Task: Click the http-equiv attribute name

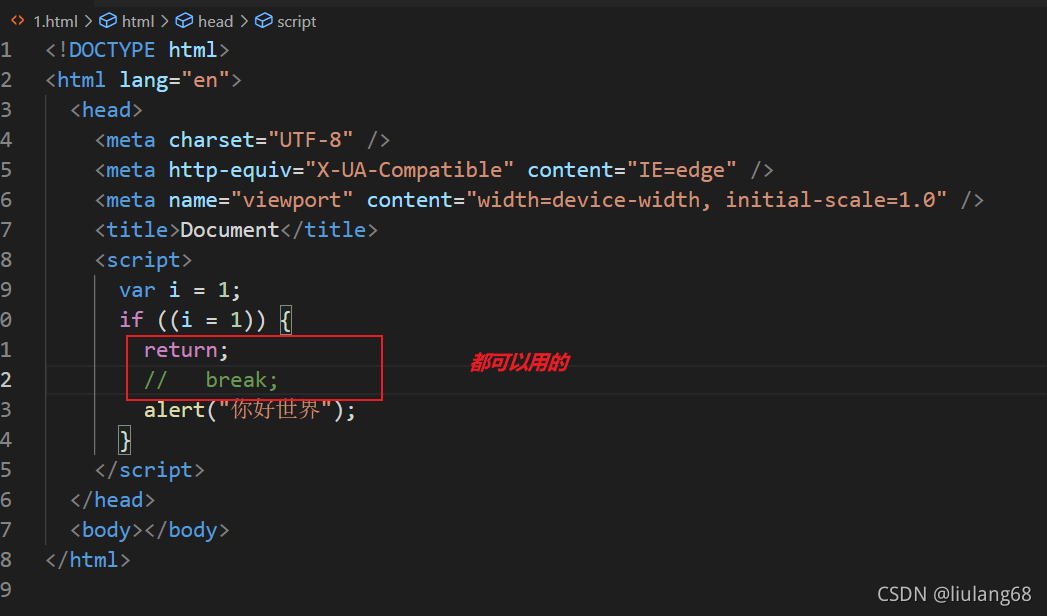Action: coord(230,170)
